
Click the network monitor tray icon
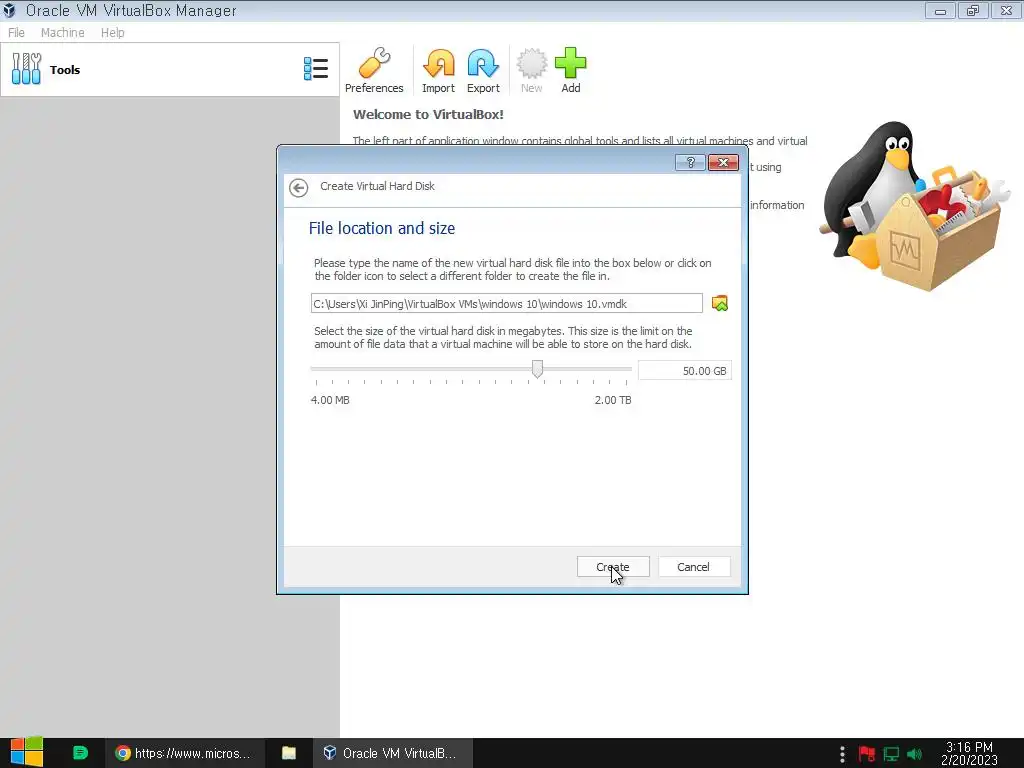[891, 754]
